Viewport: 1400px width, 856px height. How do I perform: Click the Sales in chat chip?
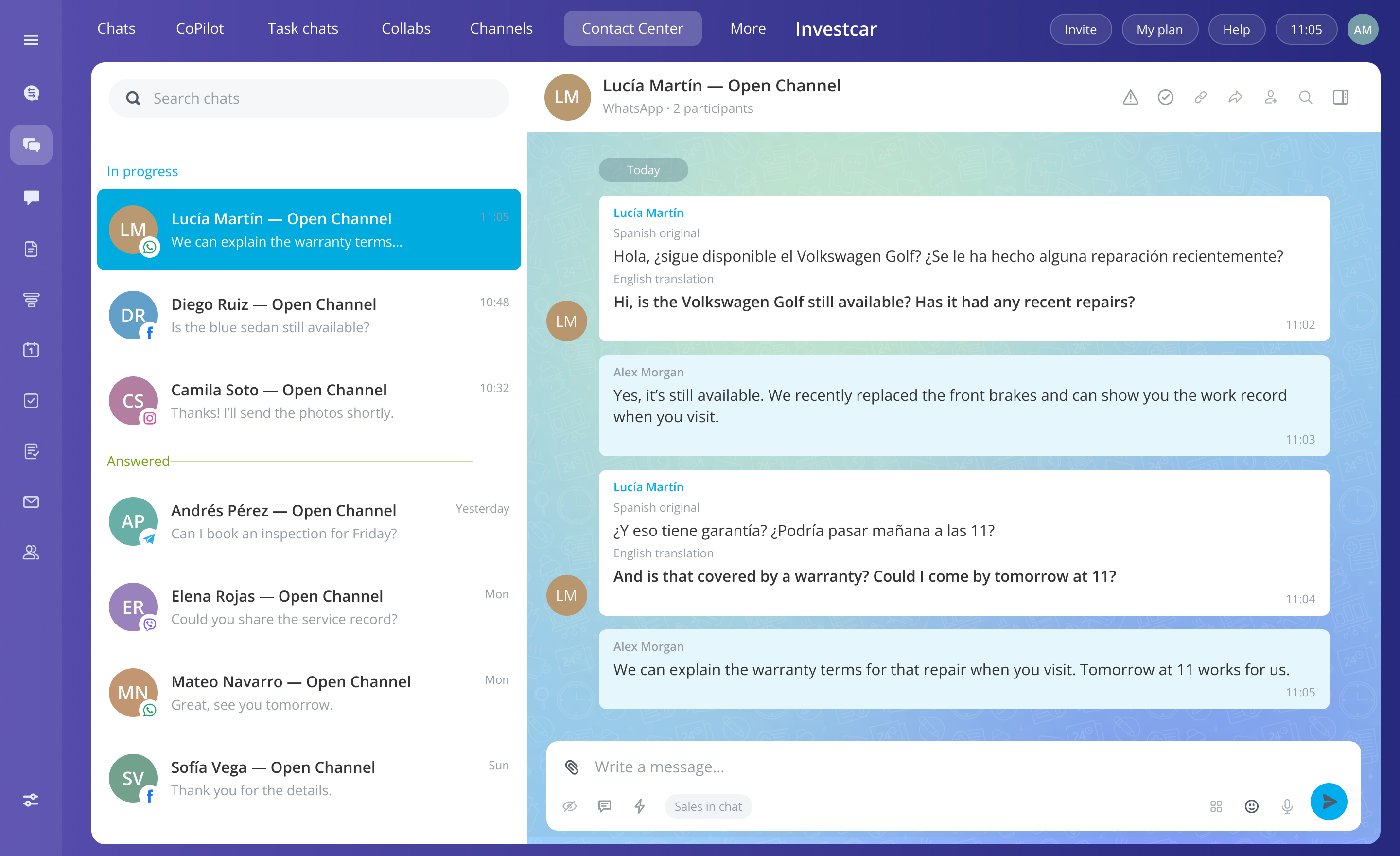tap(708, 806)
